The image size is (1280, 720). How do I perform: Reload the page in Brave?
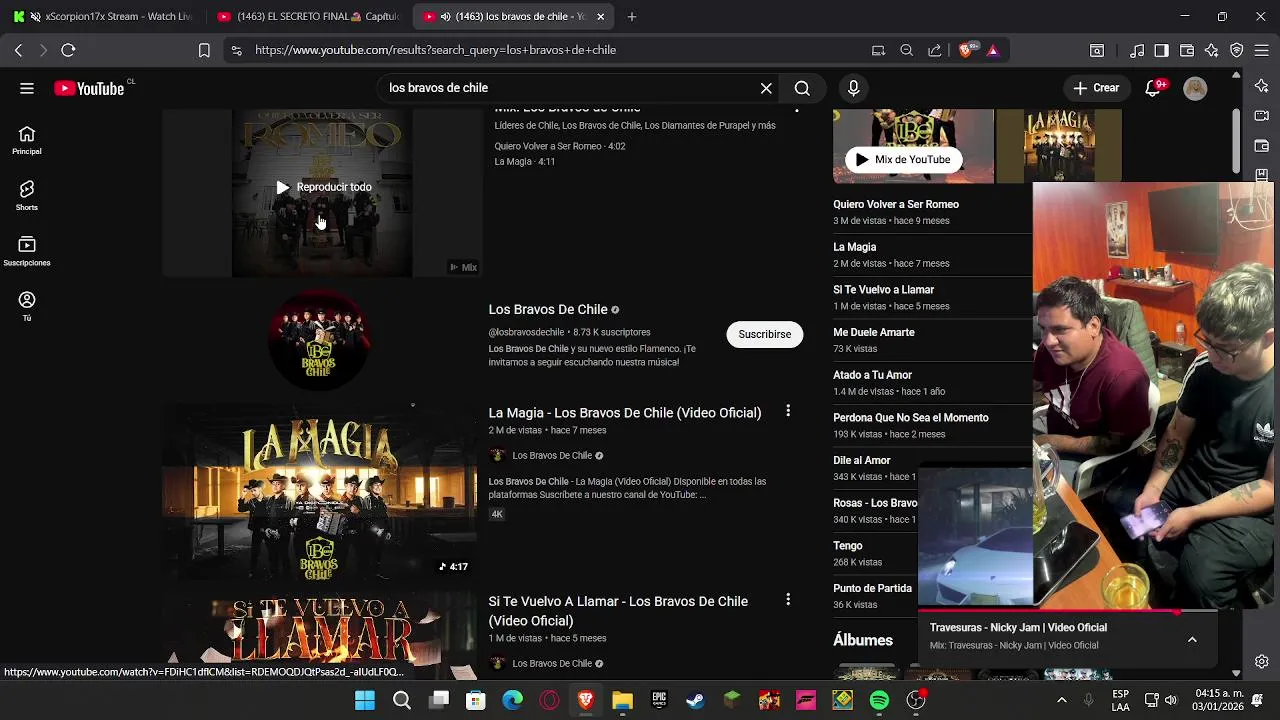point(68,50)
